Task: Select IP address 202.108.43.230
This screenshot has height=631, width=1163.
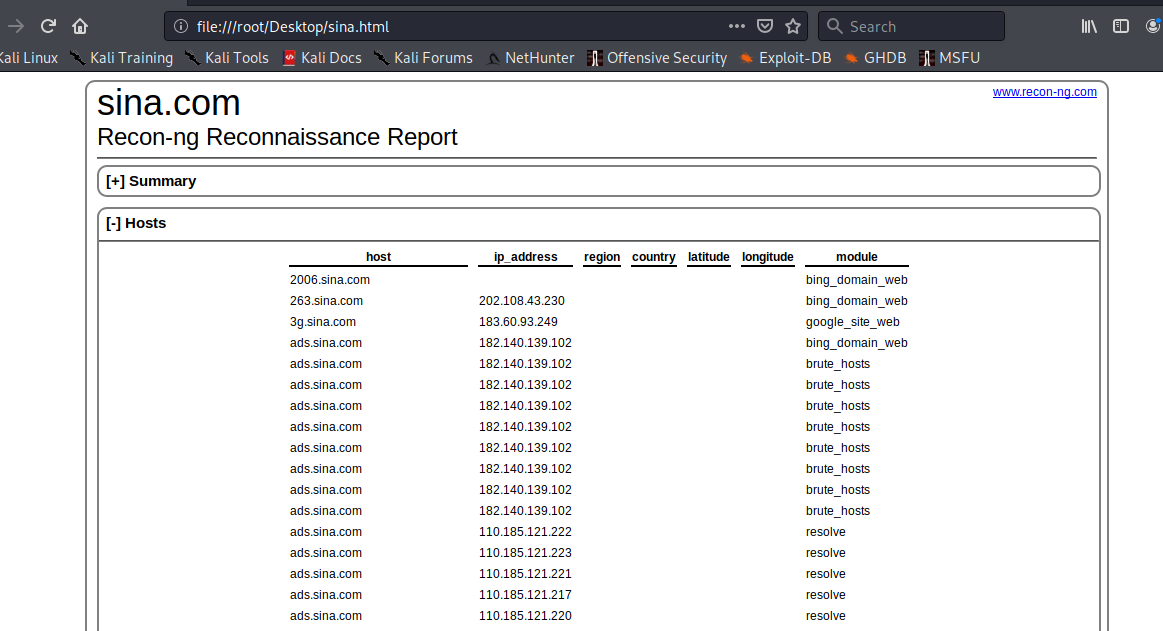Action: 521,301
